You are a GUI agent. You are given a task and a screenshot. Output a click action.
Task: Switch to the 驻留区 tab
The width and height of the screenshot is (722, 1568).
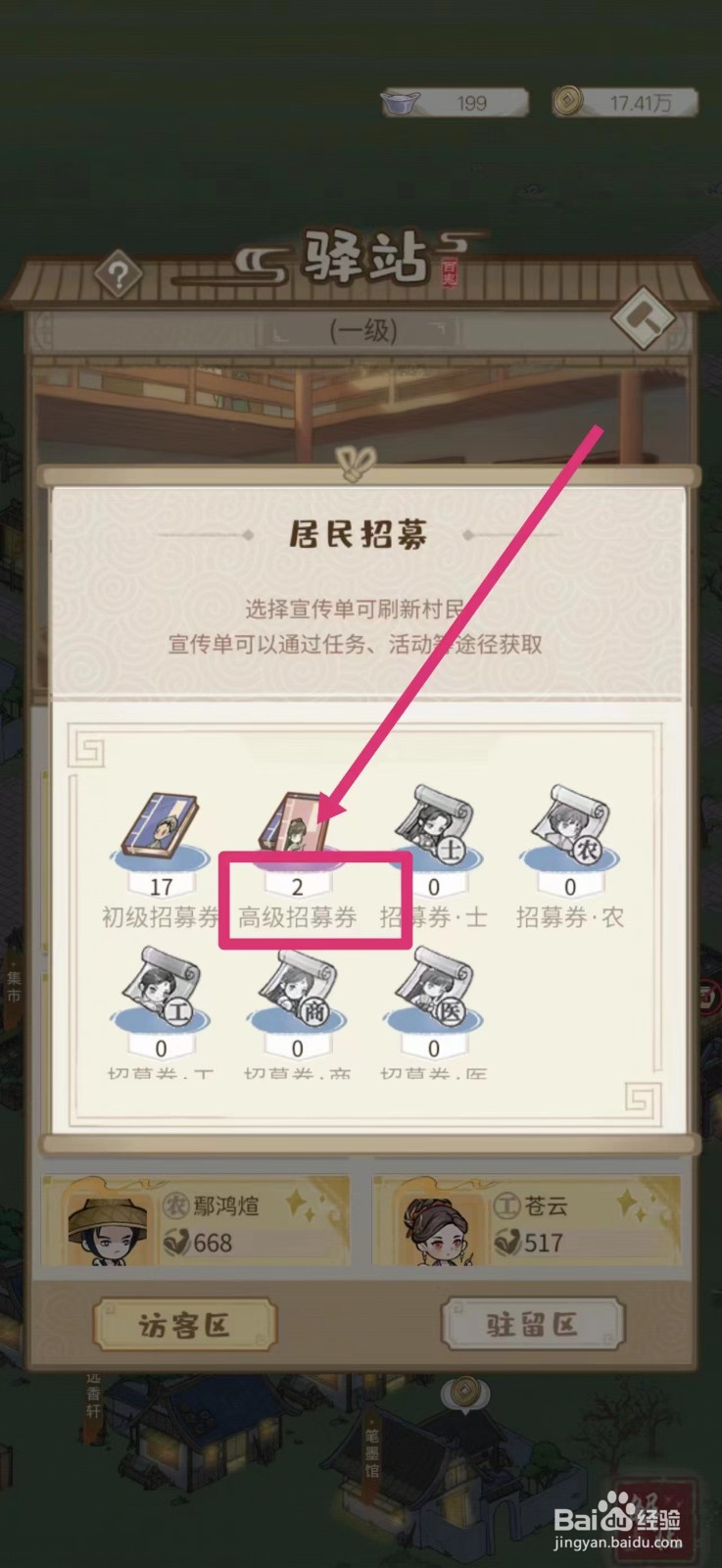click(533, 1324)
